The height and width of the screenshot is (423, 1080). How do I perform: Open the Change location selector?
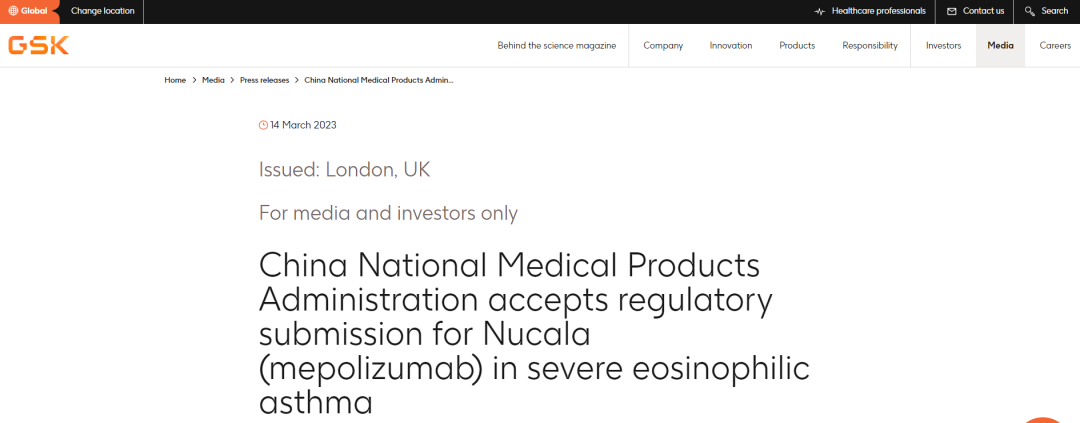[x=102, y=11]
